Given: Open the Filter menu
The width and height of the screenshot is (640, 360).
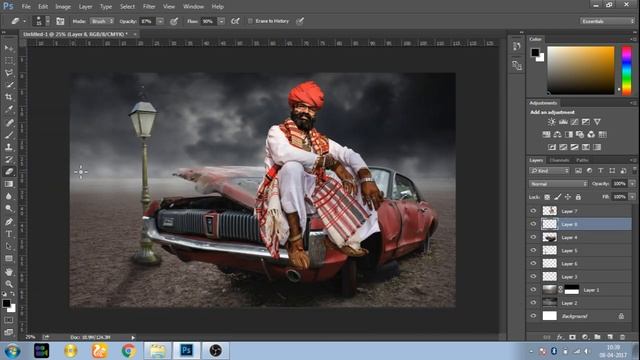Looking at the screenshot, I should [x=149, y=7].
